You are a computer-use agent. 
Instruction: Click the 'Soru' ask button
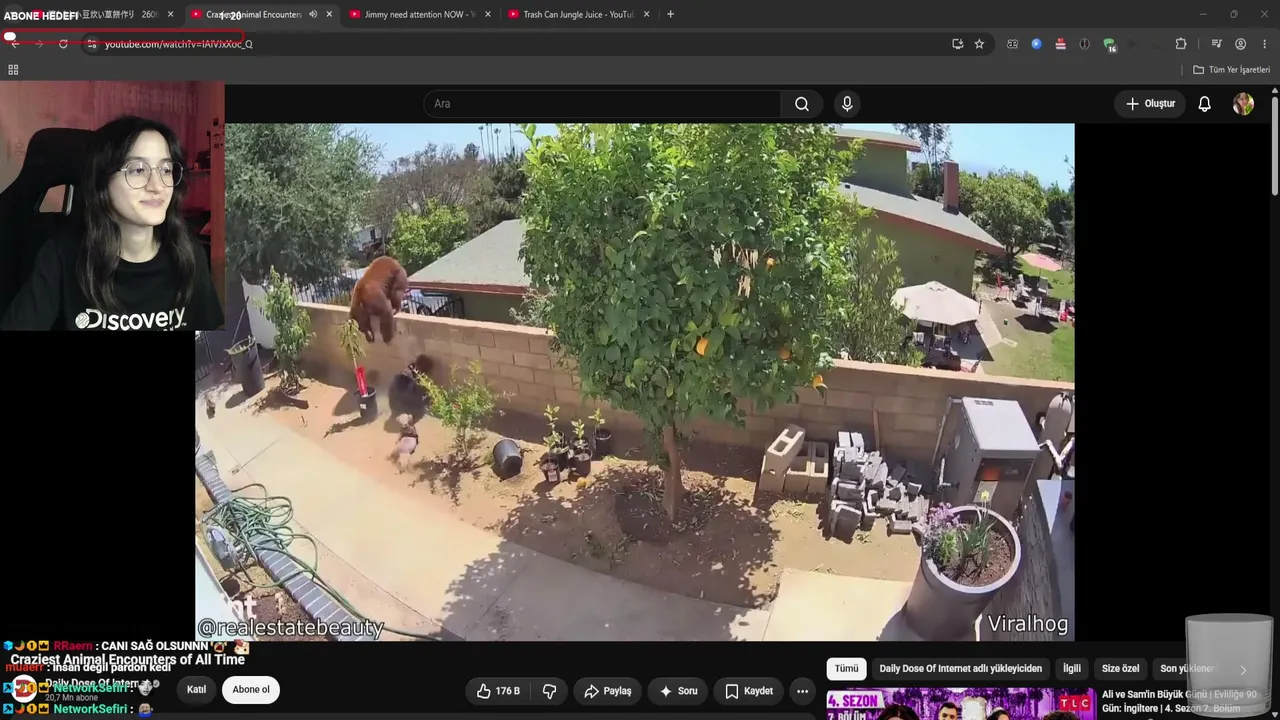pos(678,691)
